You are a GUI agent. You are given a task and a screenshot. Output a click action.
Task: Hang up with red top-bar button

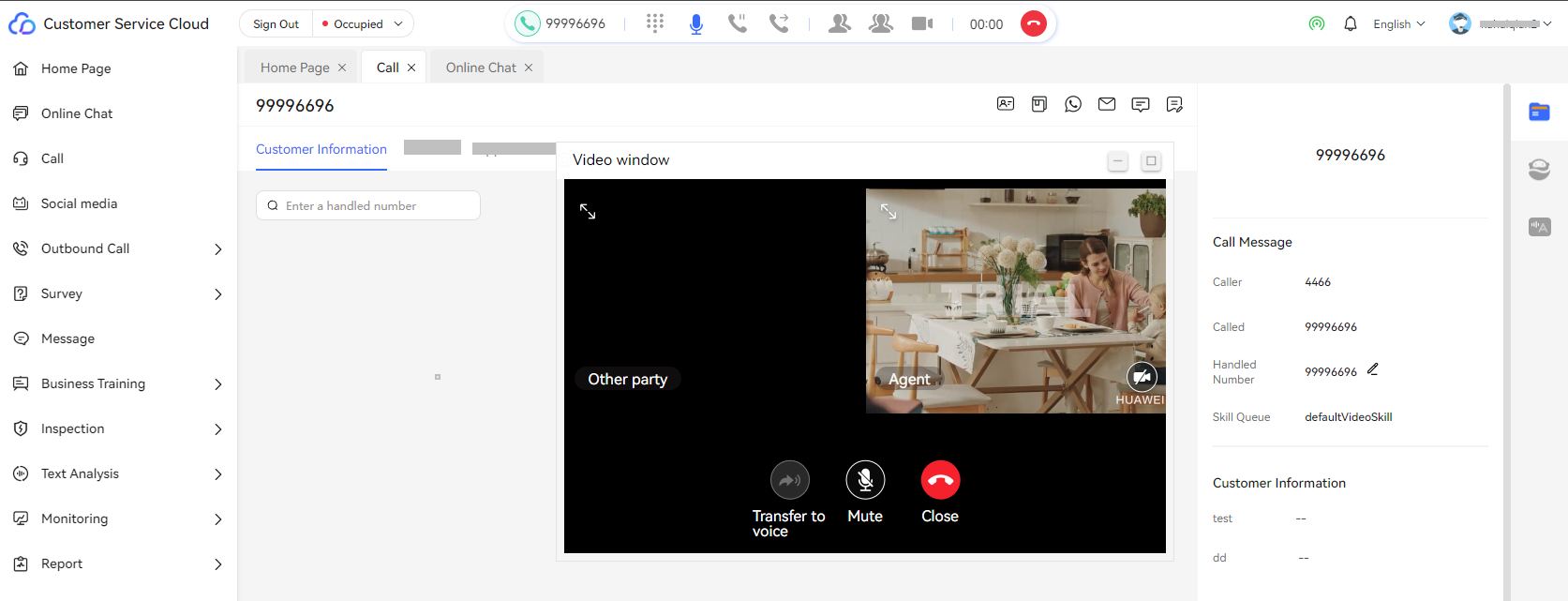point(1033,23)
